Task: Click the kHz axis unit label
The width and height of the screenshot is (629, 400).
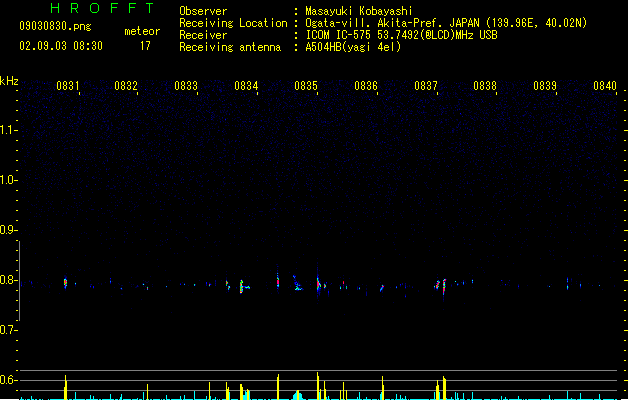Action: (x=9, y=81)
